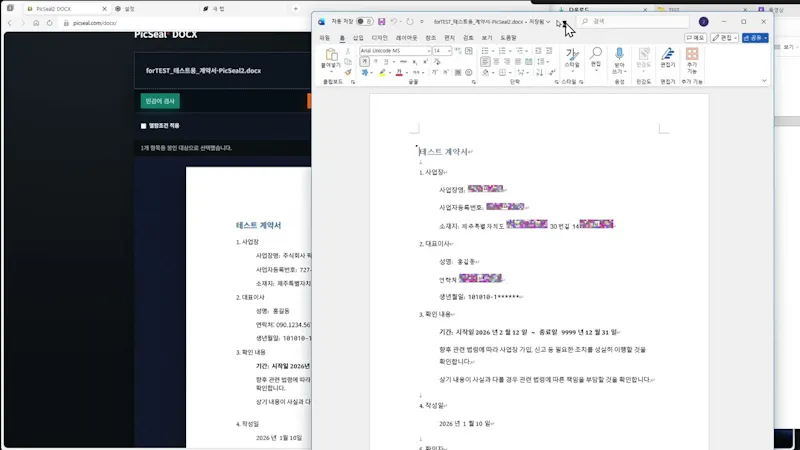The height and width of the screenshot is (450, 800).
Task: Click the blue Share button
Action: [755, 38]
